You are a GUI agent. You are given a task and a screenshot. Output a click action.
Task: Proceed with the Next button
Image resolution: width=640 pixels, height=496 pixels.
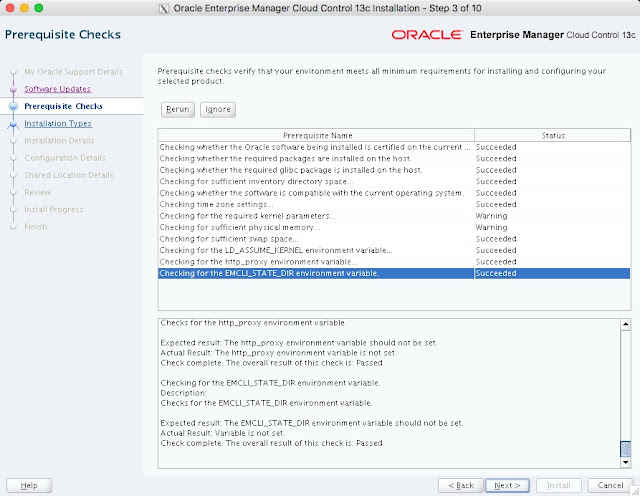pos(507,485)
